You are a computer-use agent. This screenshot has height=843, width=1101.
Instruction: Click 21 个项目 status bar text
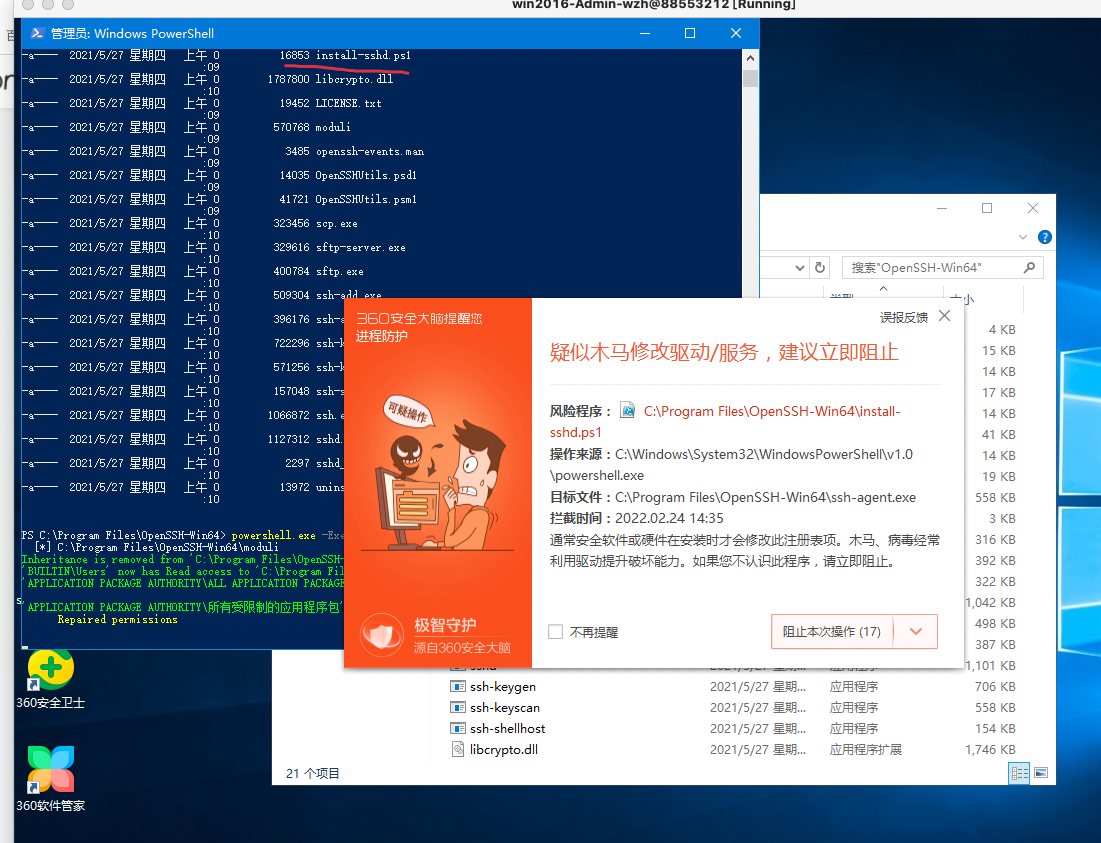pyautogui.click(x=312, y=773)
